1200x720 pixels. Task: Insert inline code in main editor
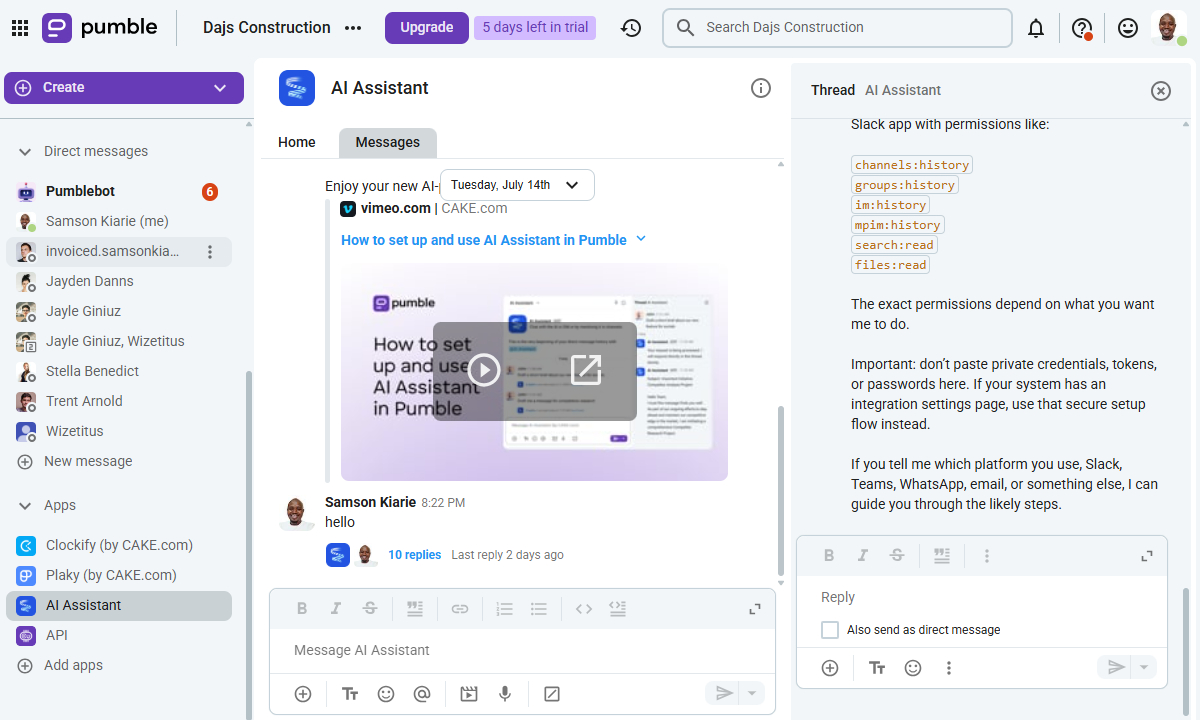(584, 608)
